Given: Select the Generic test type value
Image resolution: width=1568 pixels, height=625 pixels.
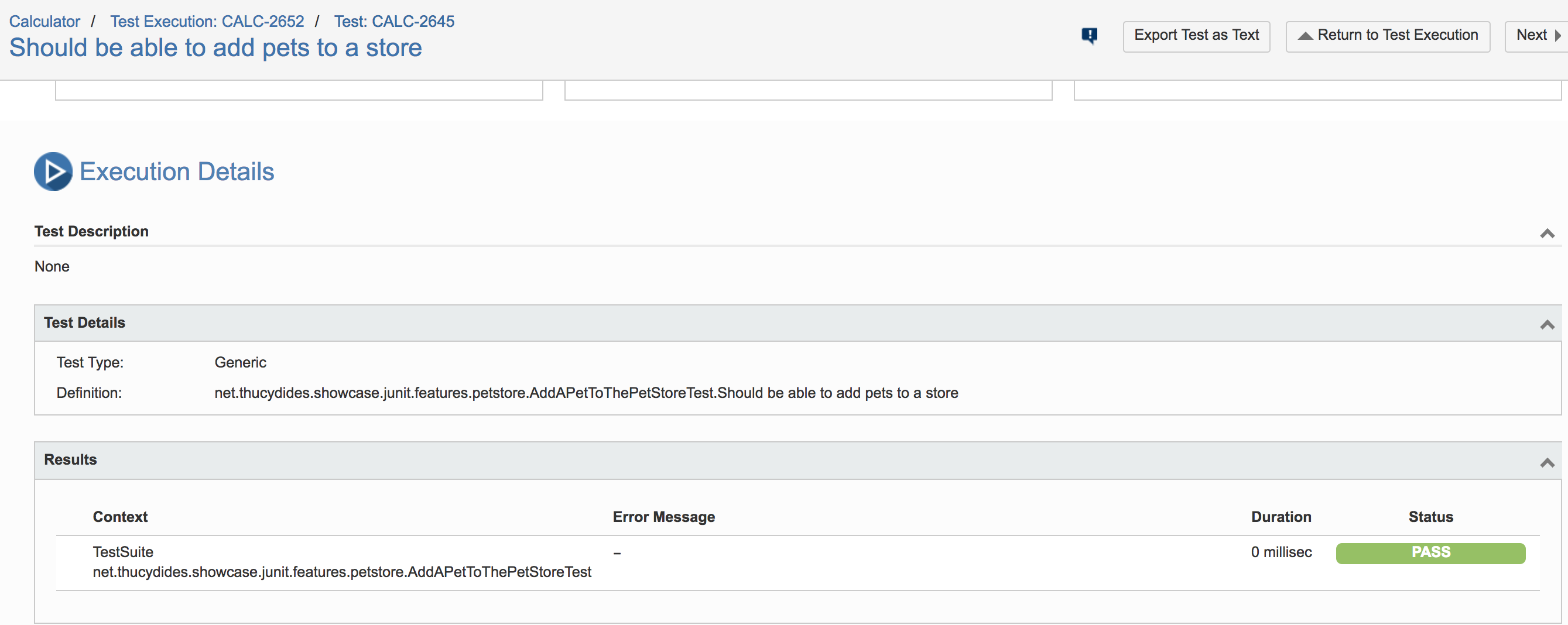Looking at the screenshot, I should click(241, 363).
